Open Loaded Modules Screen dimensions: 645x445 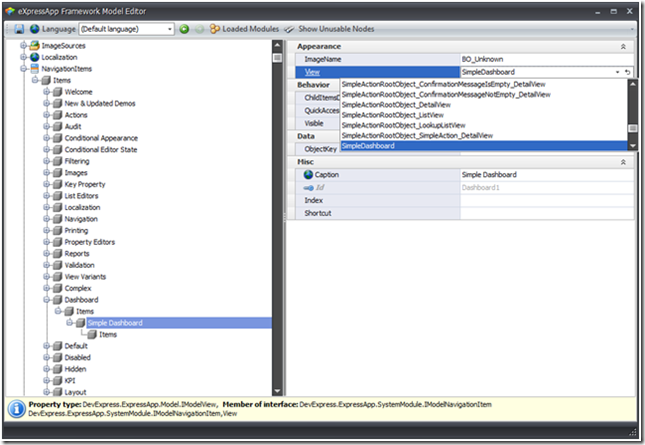(244, 29)
